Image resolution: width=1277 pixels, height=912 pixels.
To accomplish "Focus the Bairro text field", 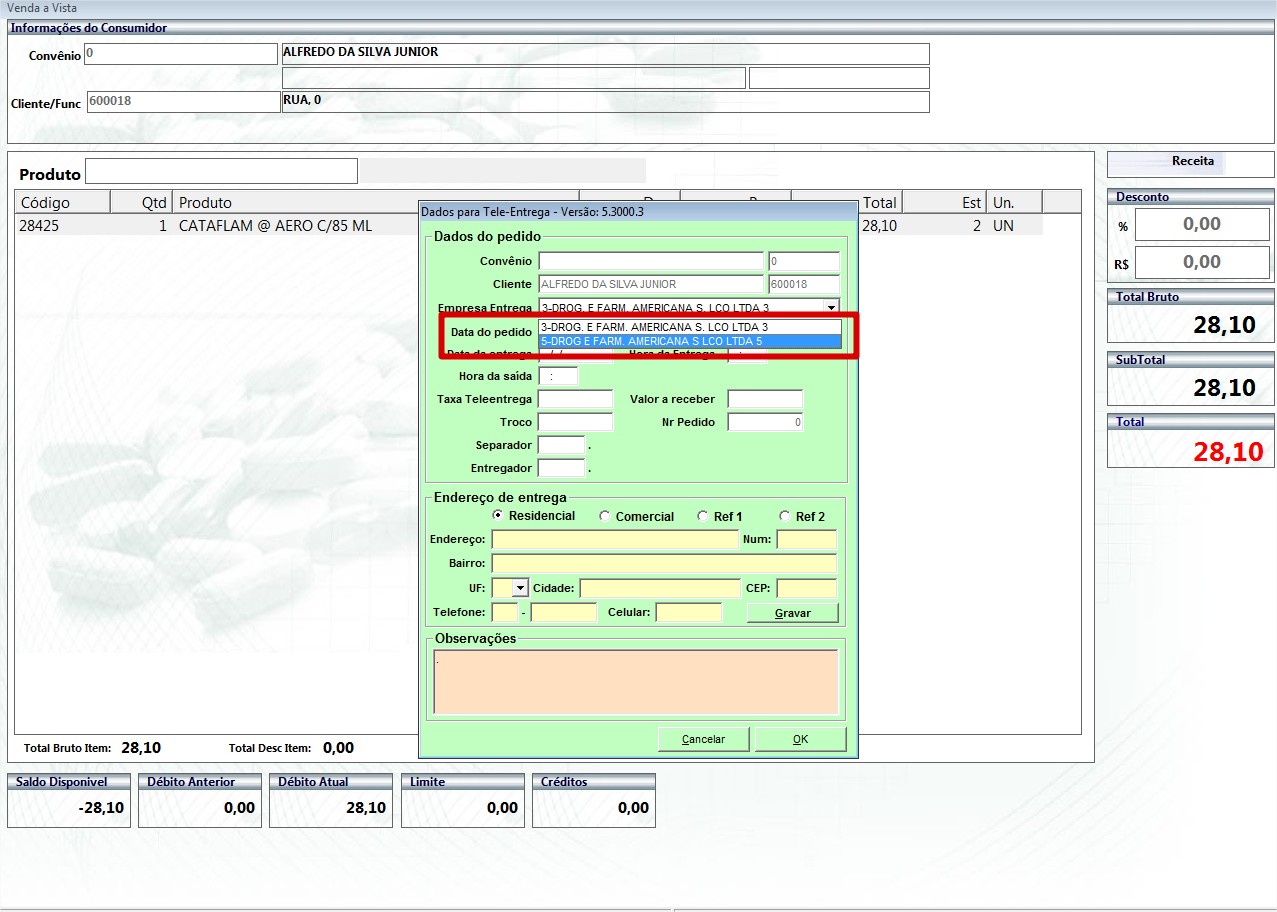I will (x=663, y=564).
